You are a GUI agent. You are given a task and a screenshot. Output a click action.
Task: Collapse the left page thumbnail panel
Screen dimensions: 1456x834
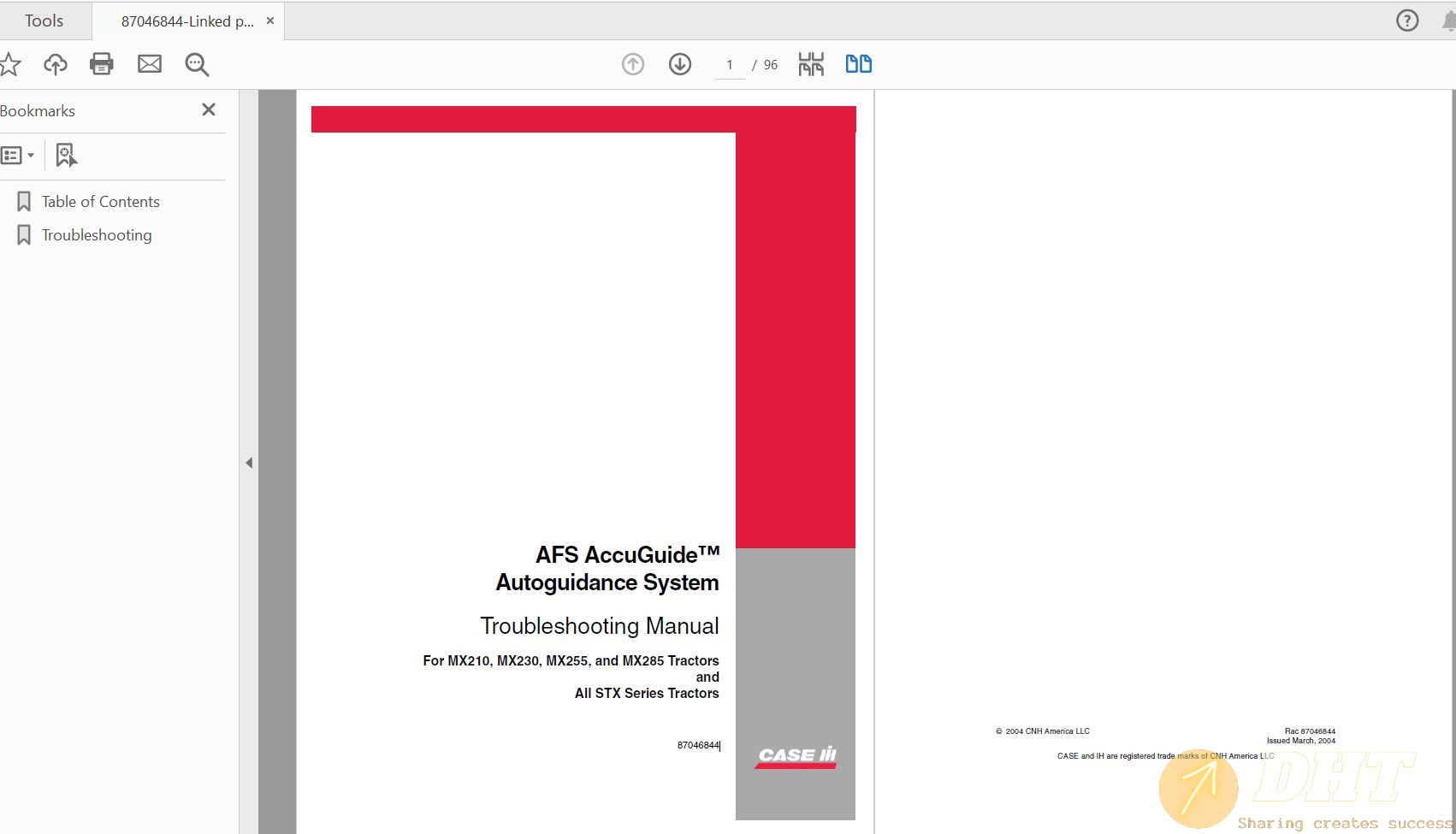pyautogui.click(x=249, y=462)
